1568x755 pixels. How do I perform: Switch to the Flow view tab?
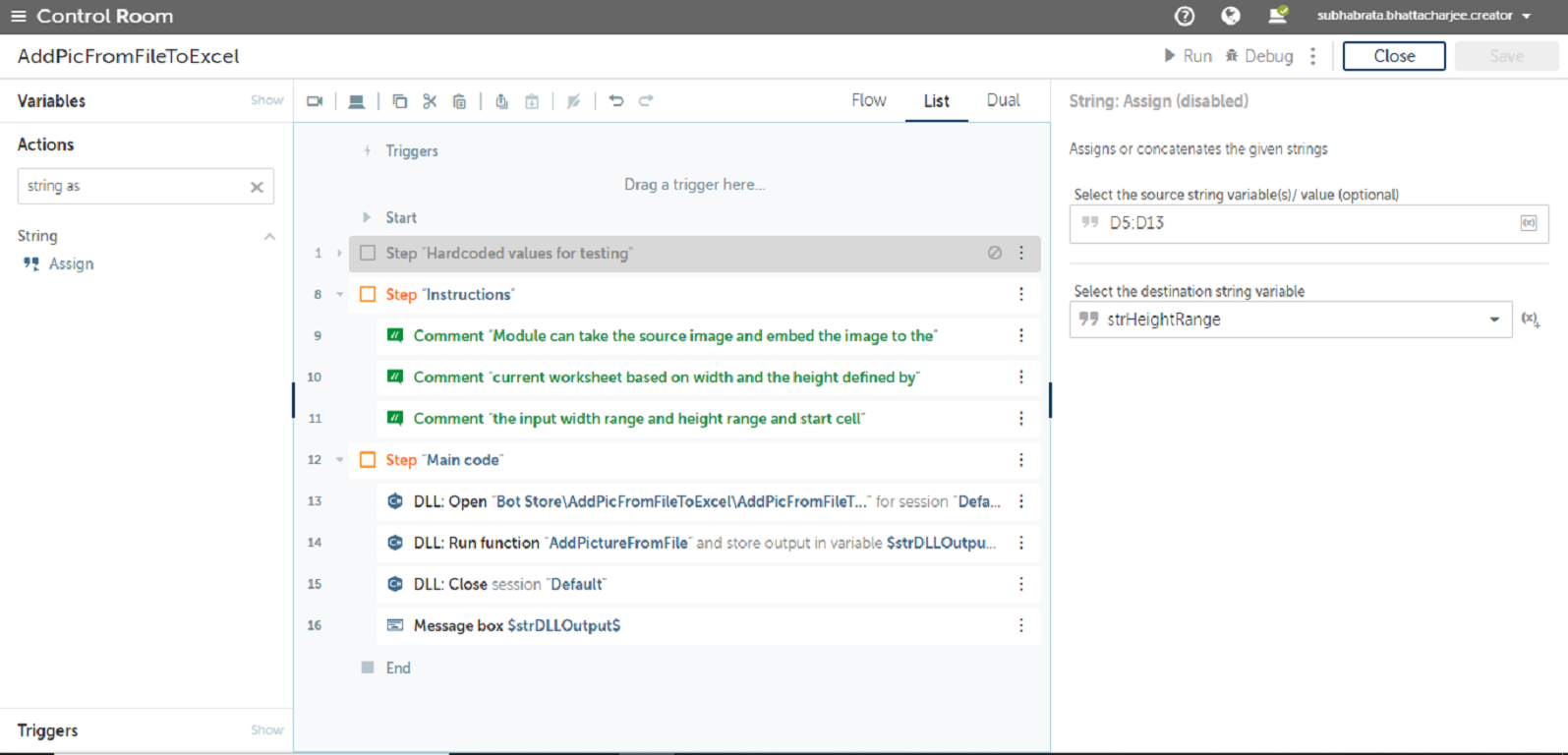pyautogui.click(x=868, y=100)
